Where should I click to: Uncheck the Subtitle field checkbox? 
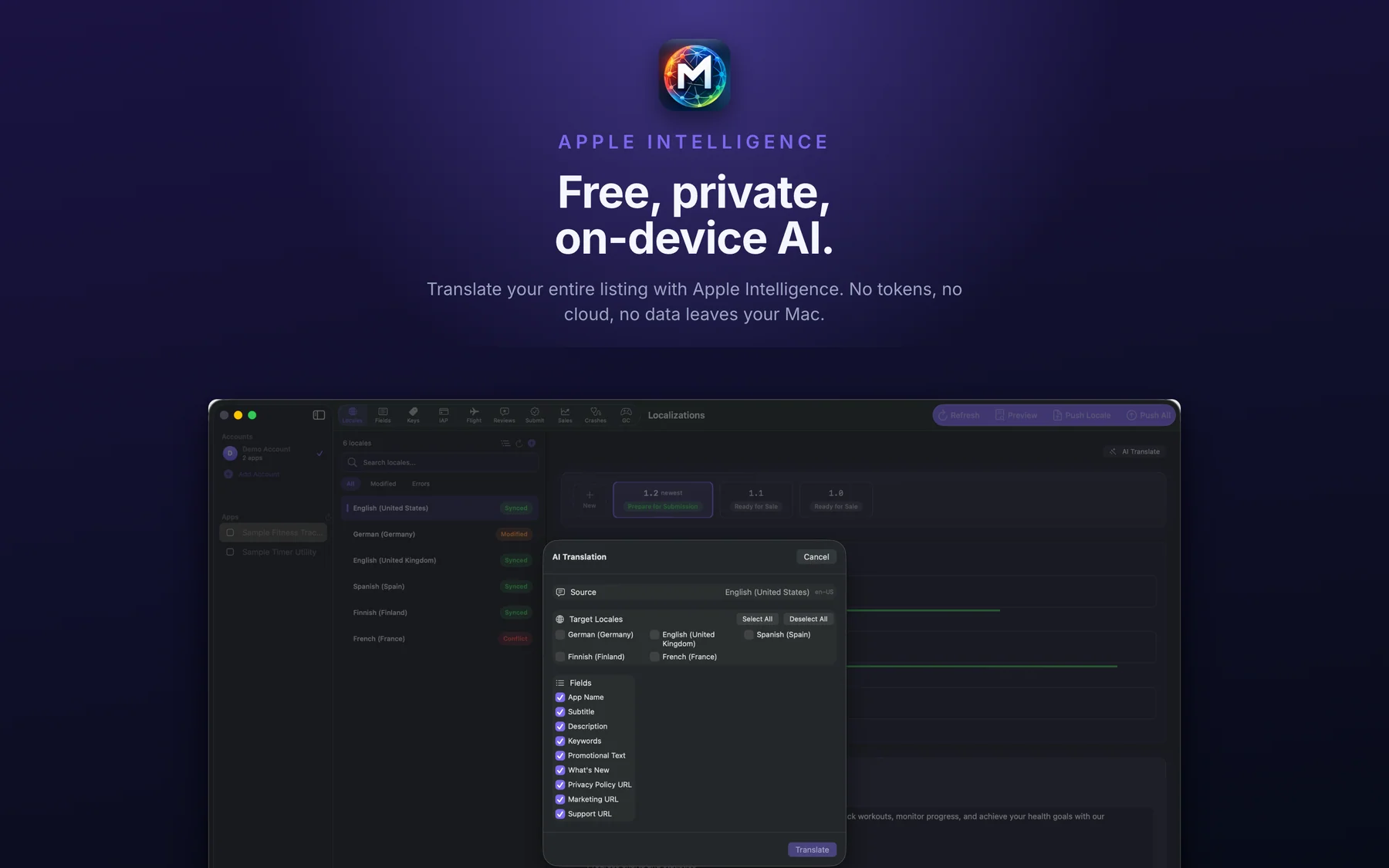560,712
